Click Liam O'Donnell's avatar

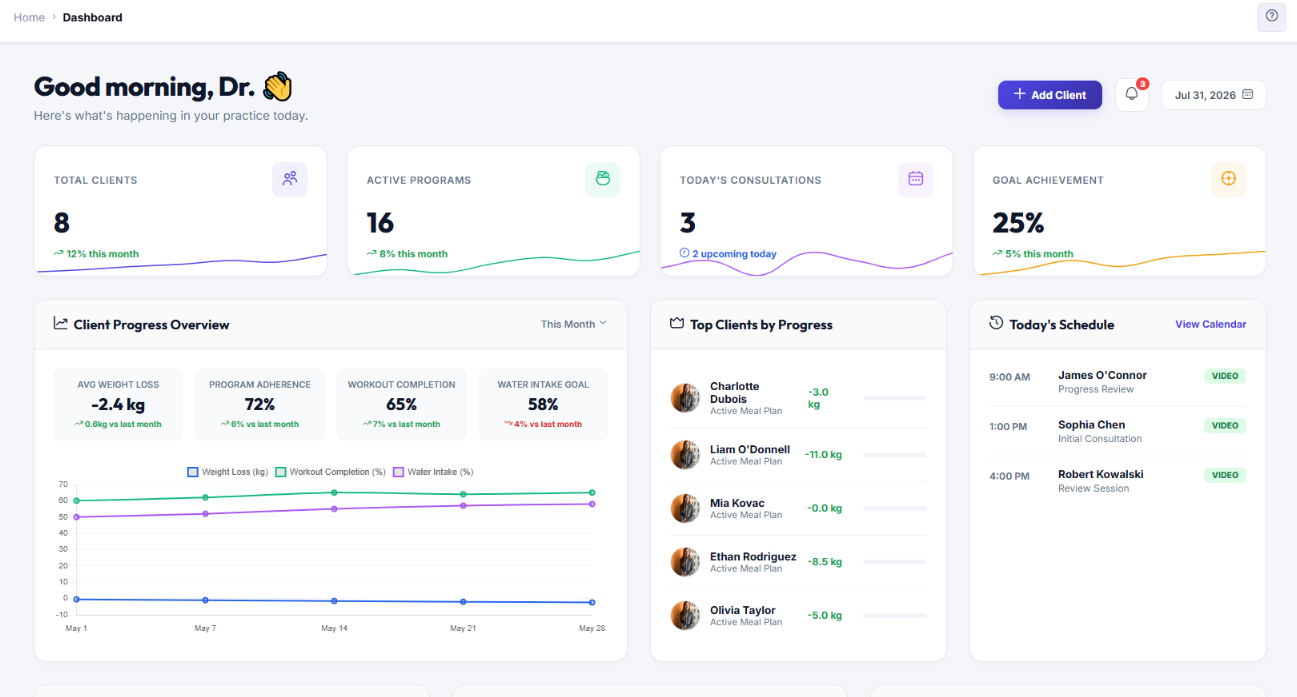click(685, 455)
